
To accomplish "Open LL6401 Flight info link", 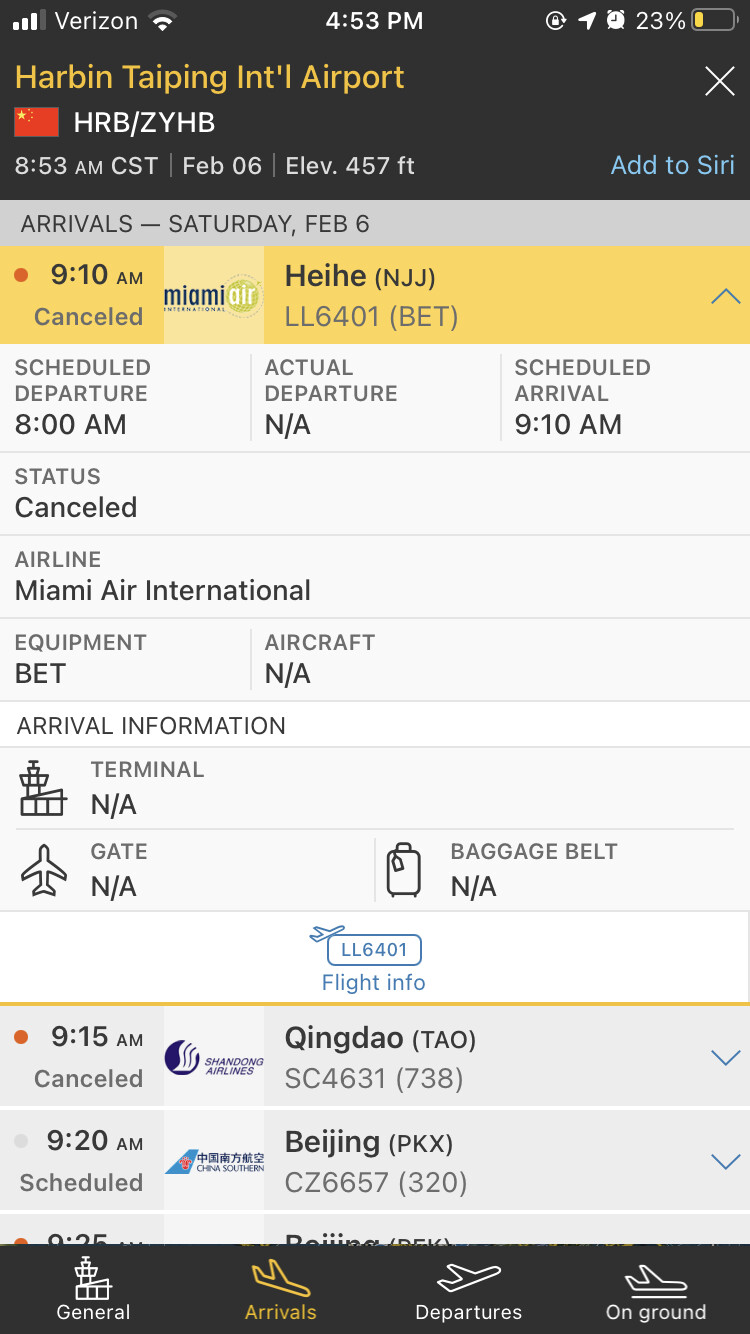I will pyautogui.click(x=374, y=982).
